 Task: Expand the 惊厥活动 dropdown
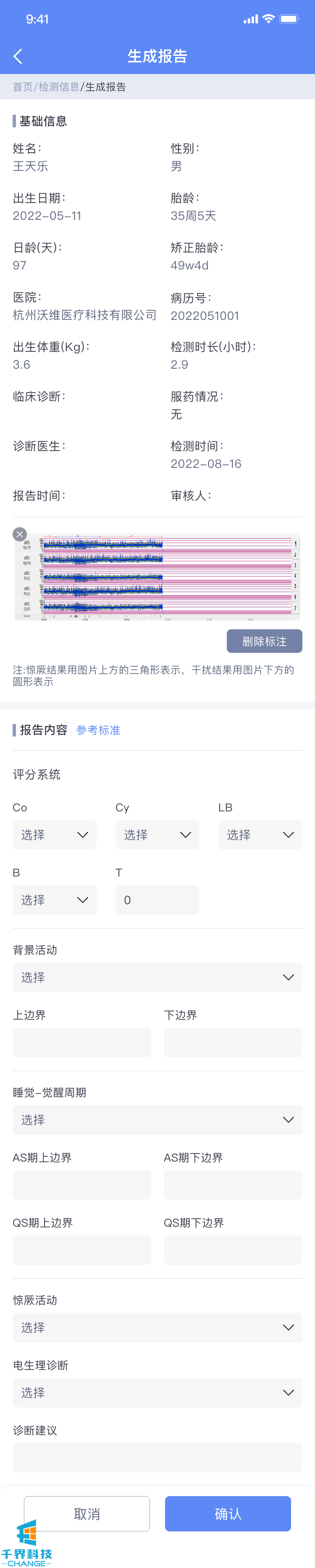pyautogui.click(x=157, y=1327)
